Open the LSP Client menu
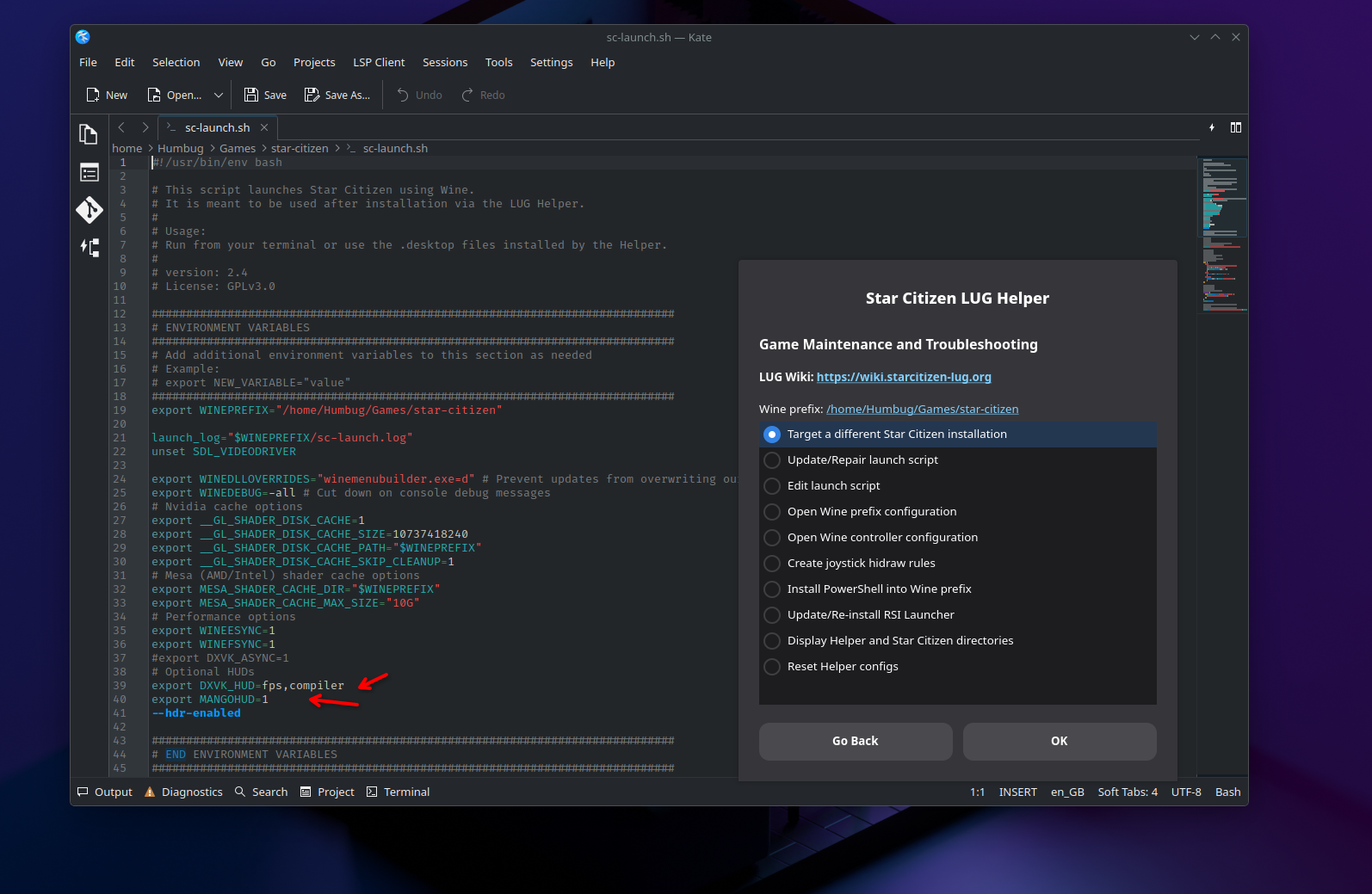Image resolution: width=1372 pixels, height=894 pixels. 379,62
